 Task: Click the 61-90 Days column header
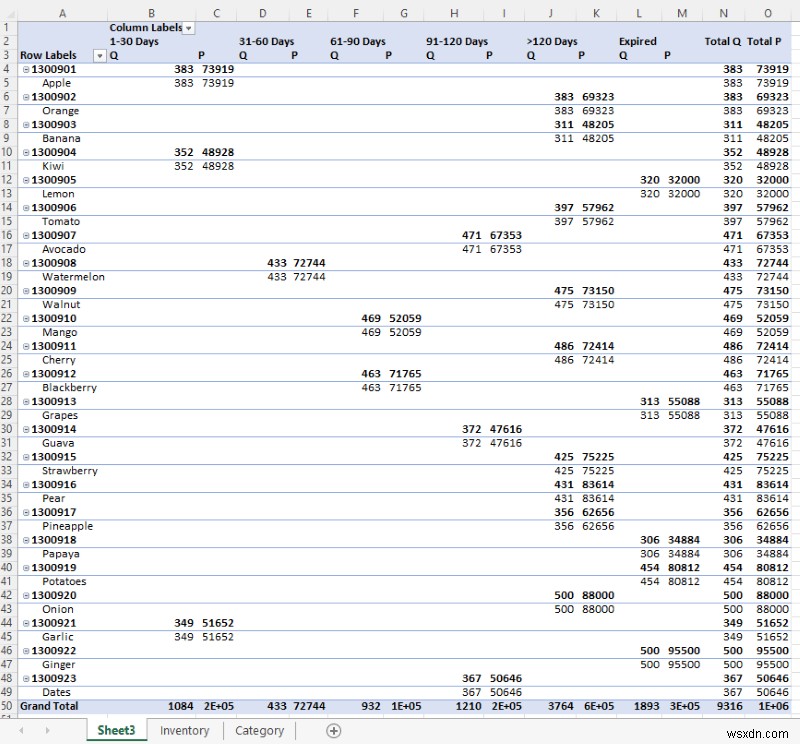pyautogui.click(x=358, y=41)
